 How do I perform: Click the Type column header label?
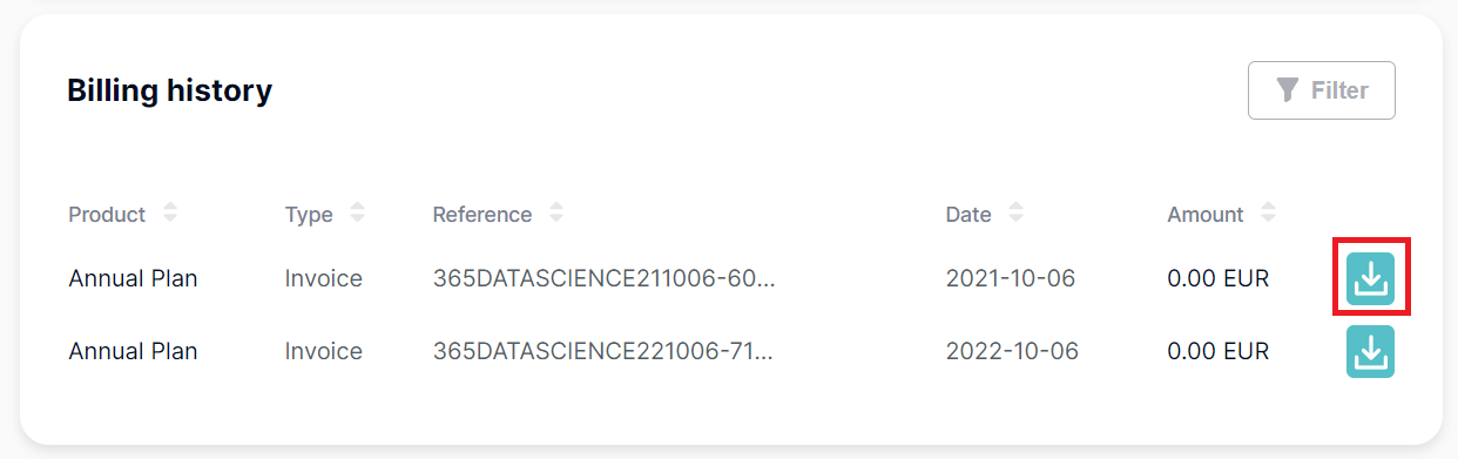[x=309, y=214]
